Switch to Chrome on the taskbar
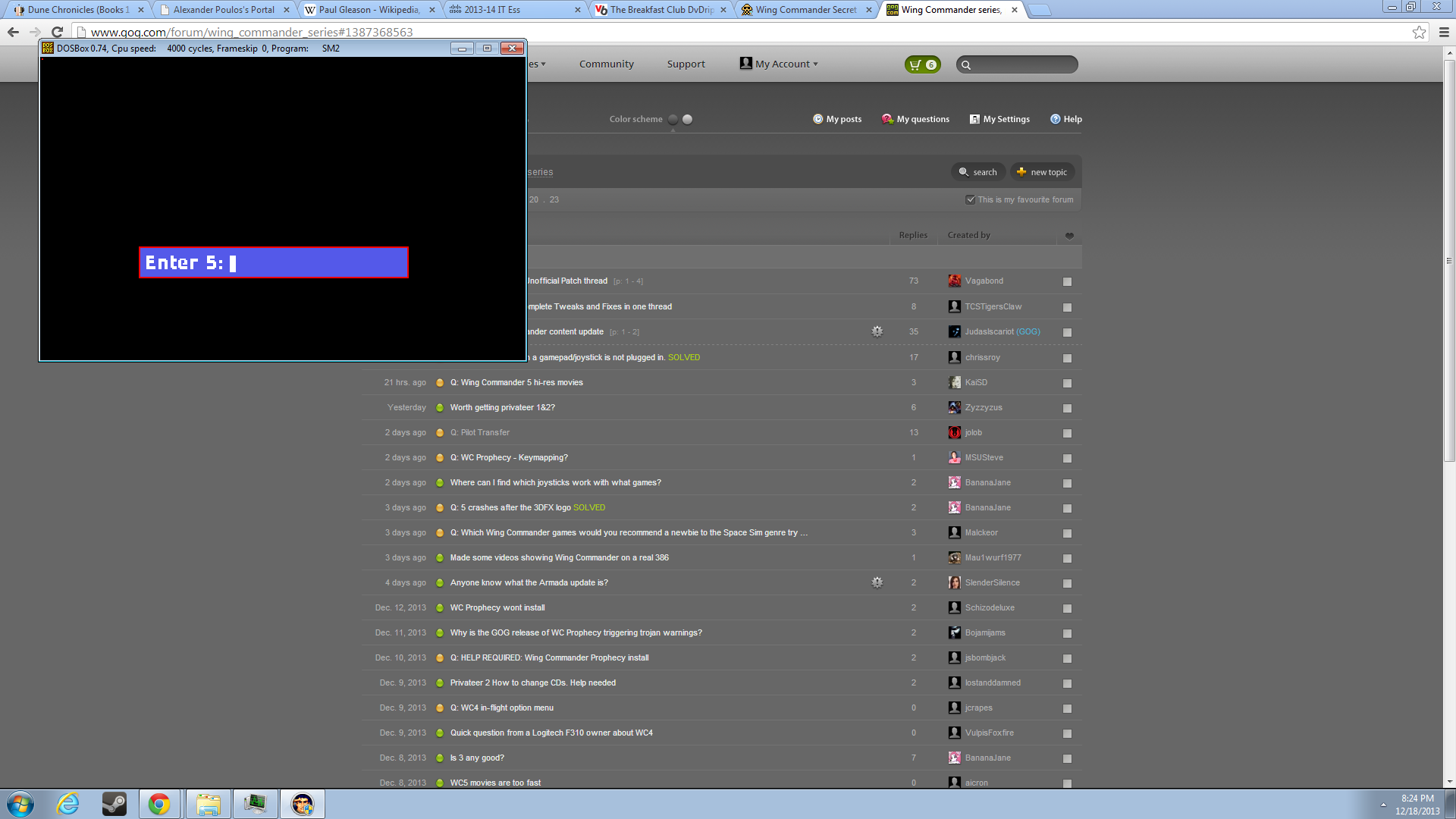 159,804
